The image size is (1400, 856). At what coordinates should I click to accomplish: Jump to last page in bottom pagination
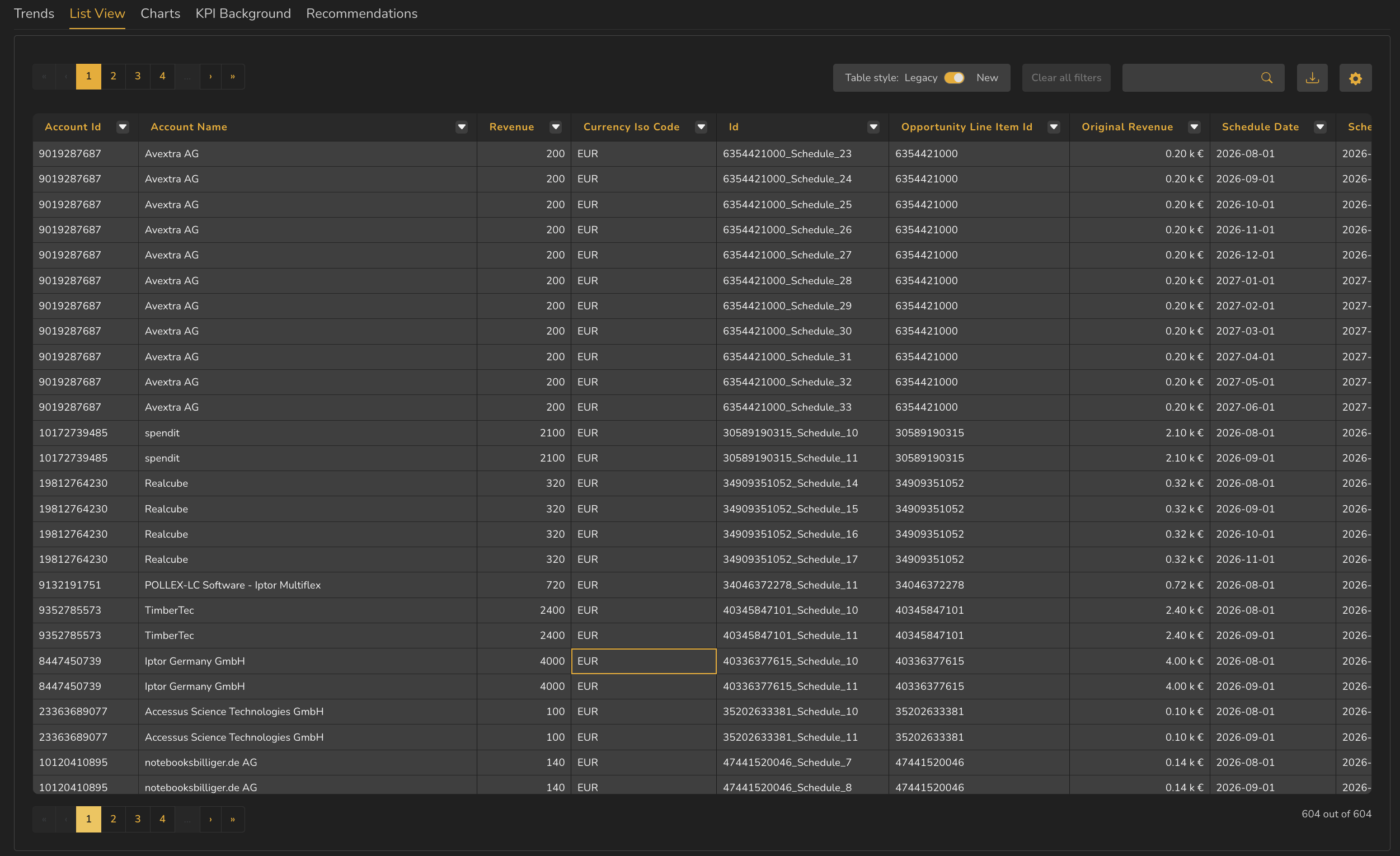point(233,819)
